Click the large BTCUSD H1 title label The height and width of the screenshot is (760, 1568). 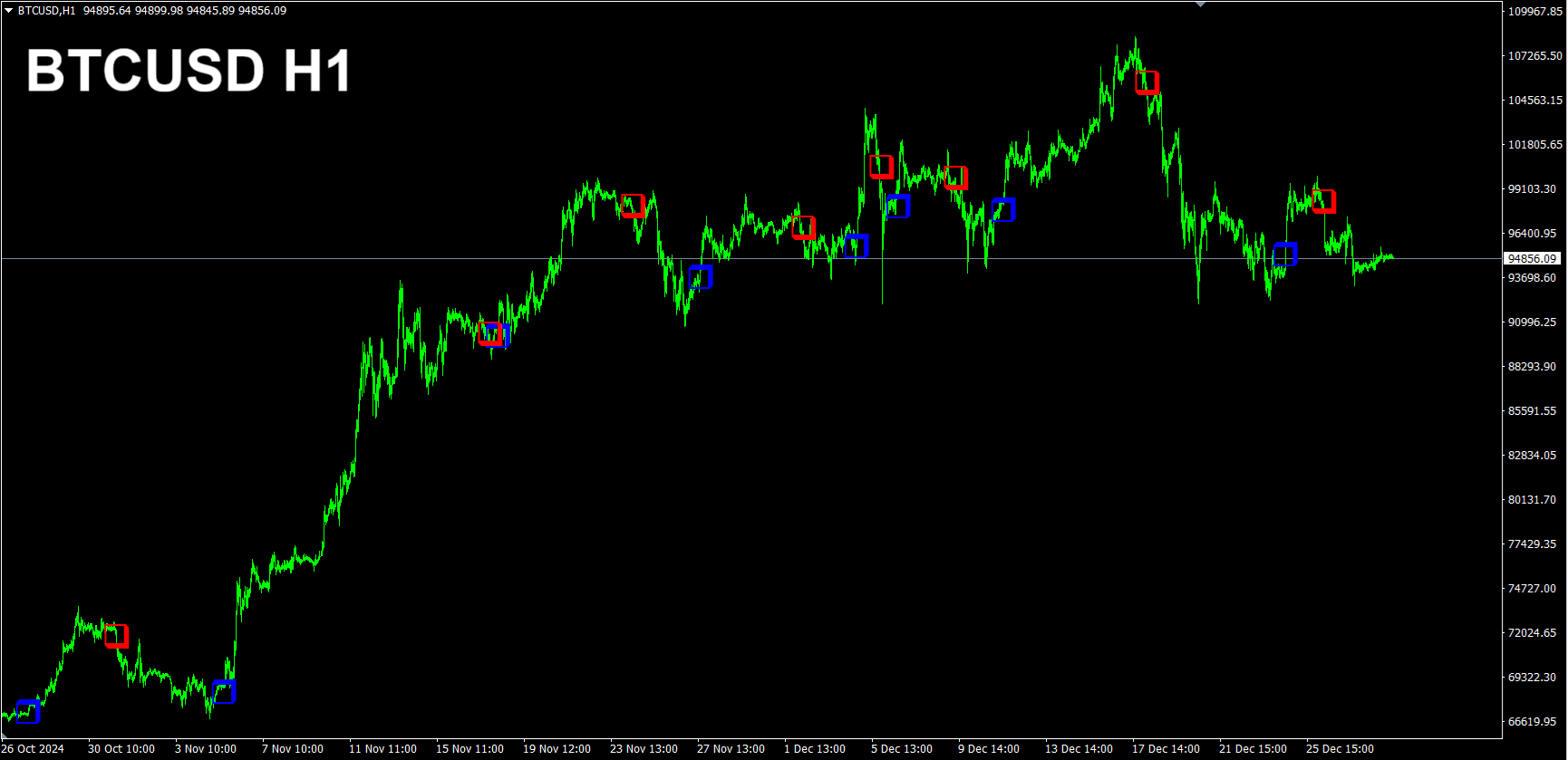pos(189,71)
